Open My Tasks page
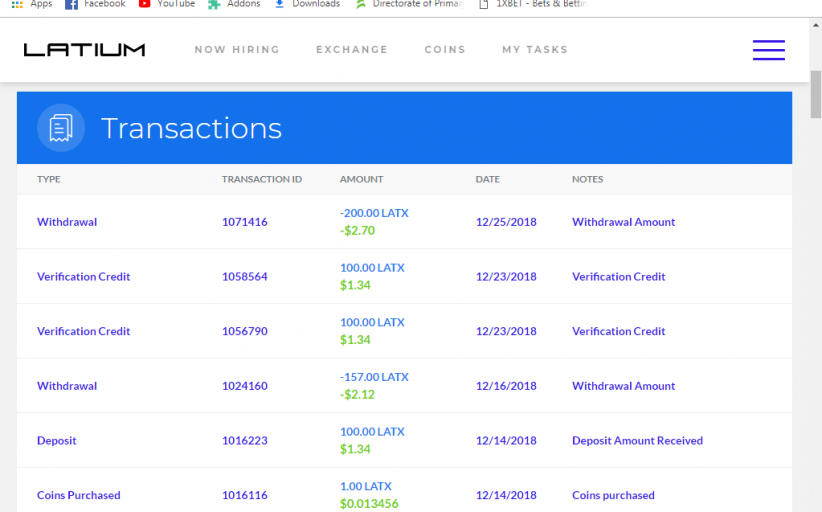 [534, 50]
